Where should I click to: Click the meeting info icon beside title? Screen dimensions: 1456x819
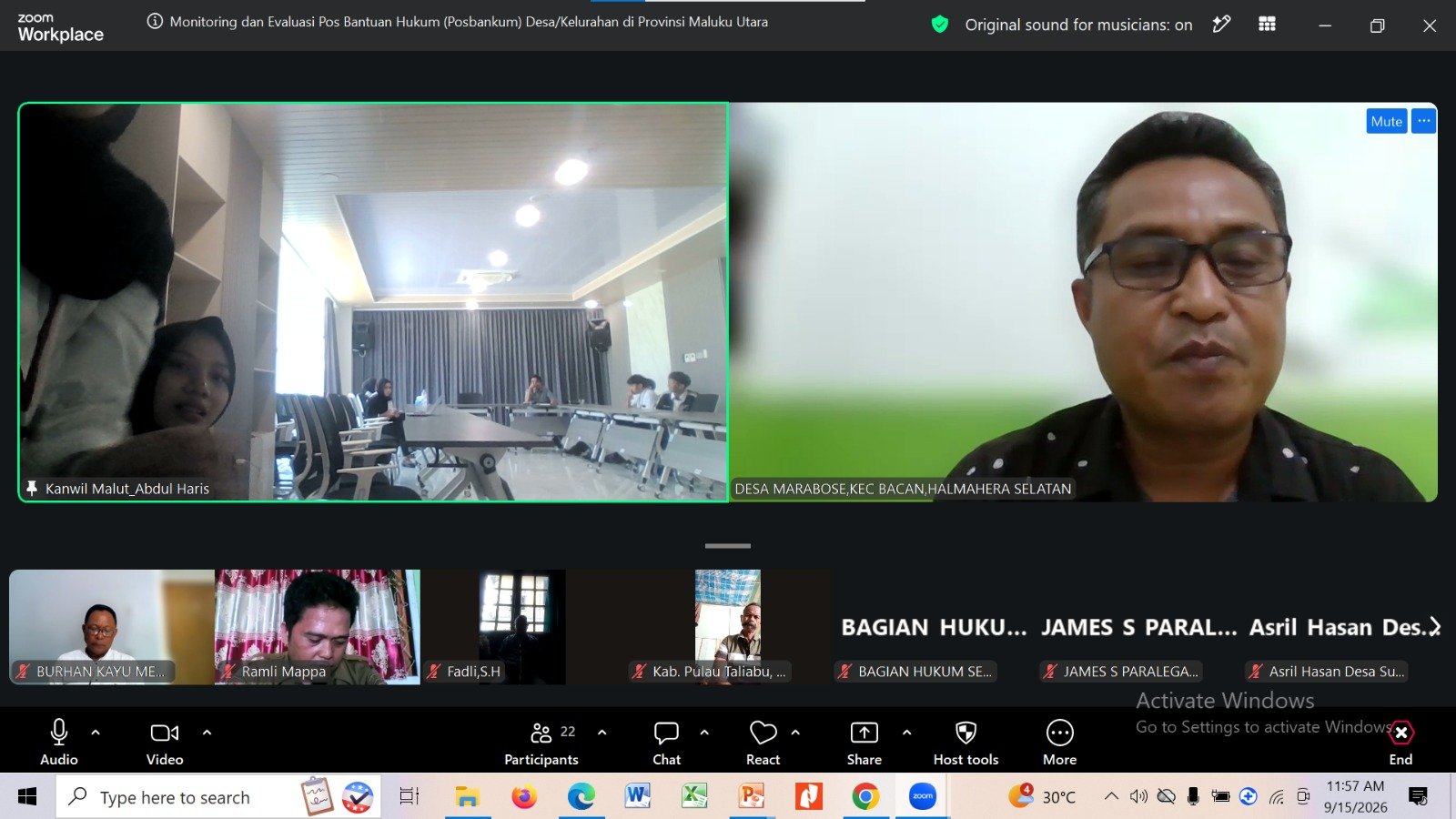click(x=155, y=21)
